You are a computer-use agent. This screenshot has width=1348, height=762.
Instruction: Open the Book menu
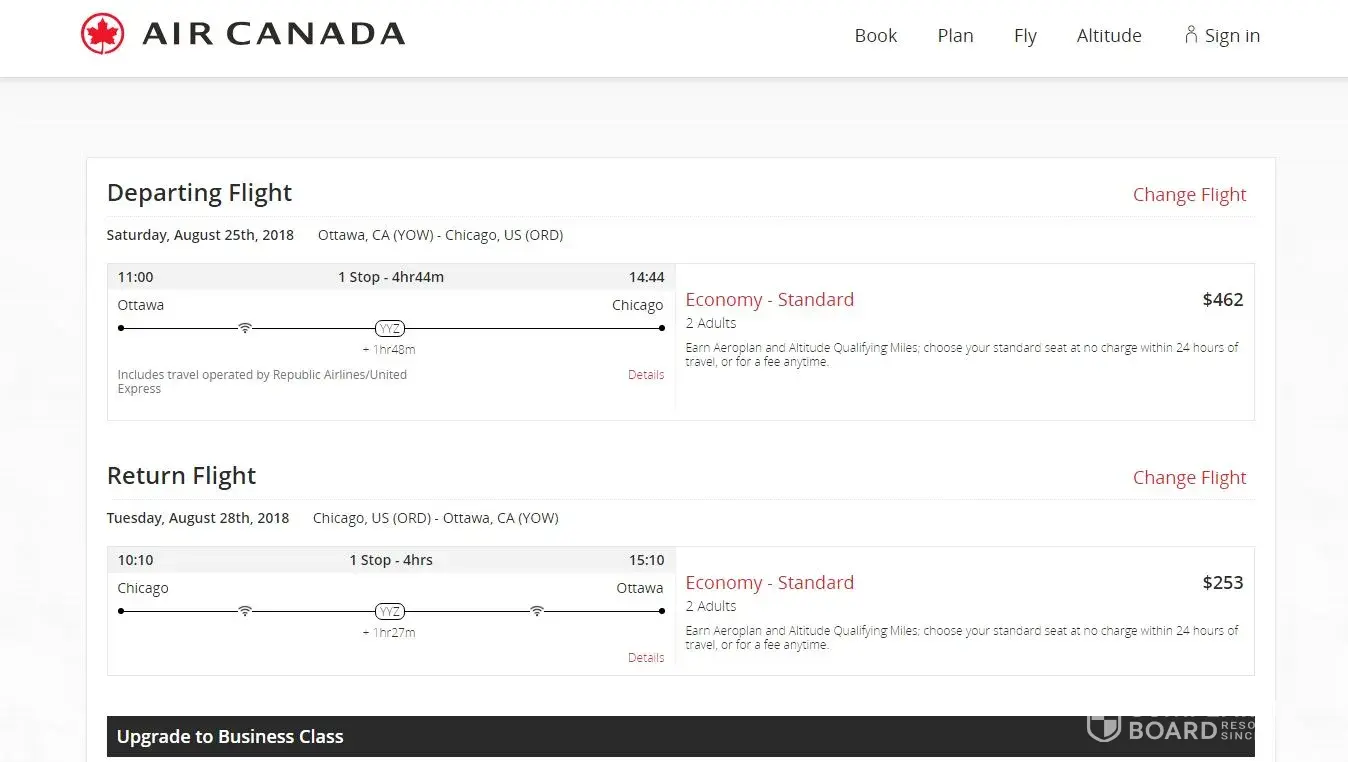click(x=875, y=36)
